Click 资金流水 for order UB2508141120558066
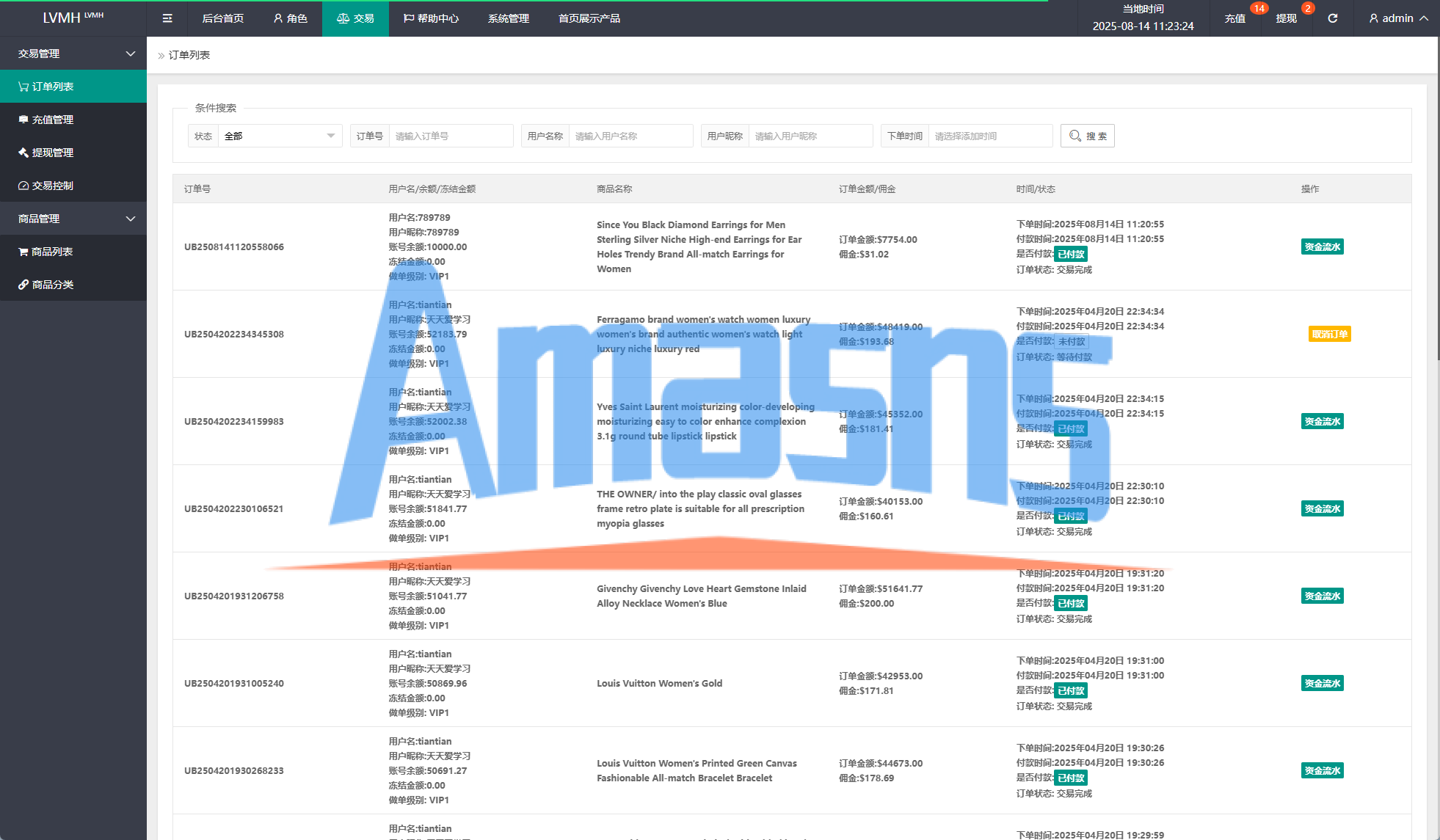This screenshot has width=1440, height=840. [1322, 246]
